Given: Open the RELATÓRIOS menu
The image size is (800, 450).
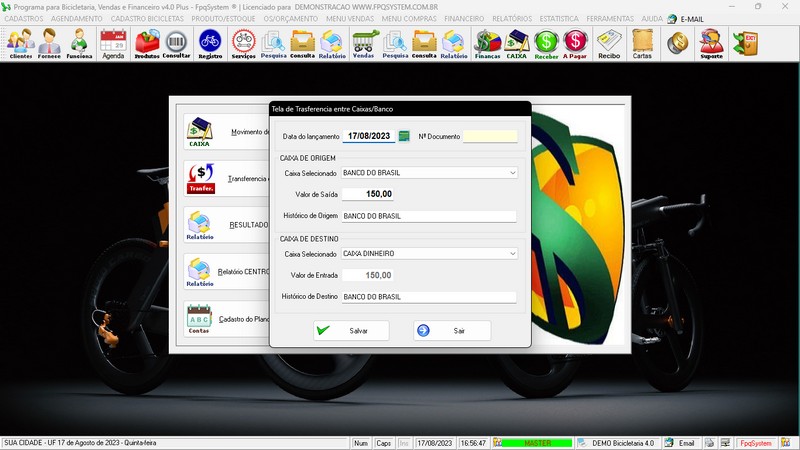Looking at the screenshot, I should 512,18.
